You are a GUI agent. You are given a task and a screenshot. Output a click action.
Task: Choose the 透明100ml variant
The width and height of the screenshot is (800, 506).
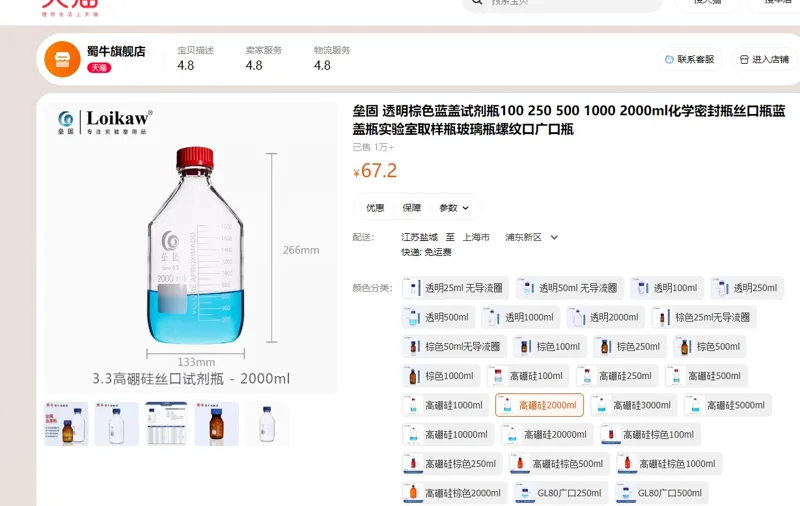click(667, 288)
